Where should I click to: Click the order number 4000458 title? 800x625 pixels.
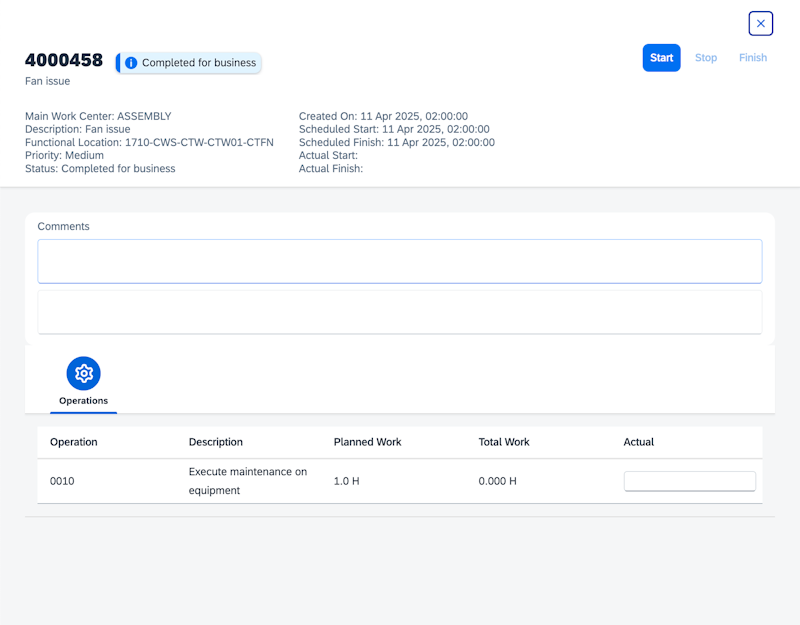64,60
